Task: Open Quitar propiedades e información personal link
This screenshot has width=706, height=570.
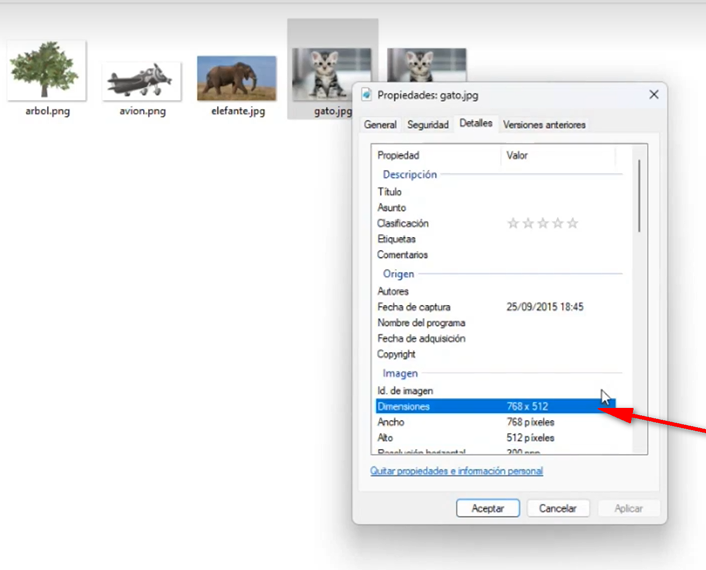Action: click(x=456, y=471)
